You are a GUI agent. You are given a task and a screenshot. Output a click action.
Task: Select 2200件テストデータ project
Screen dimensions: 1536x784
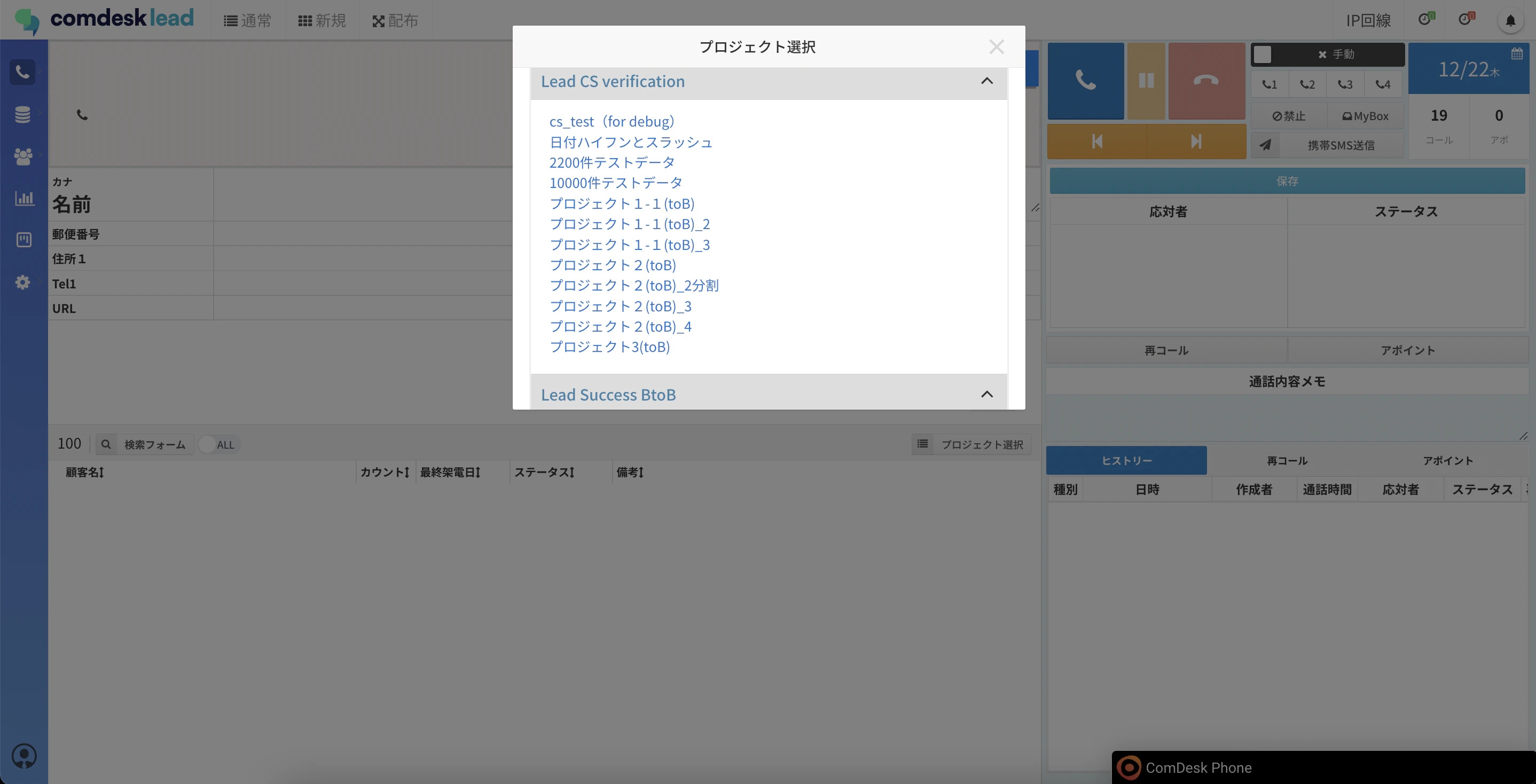(x=612, y=162)
